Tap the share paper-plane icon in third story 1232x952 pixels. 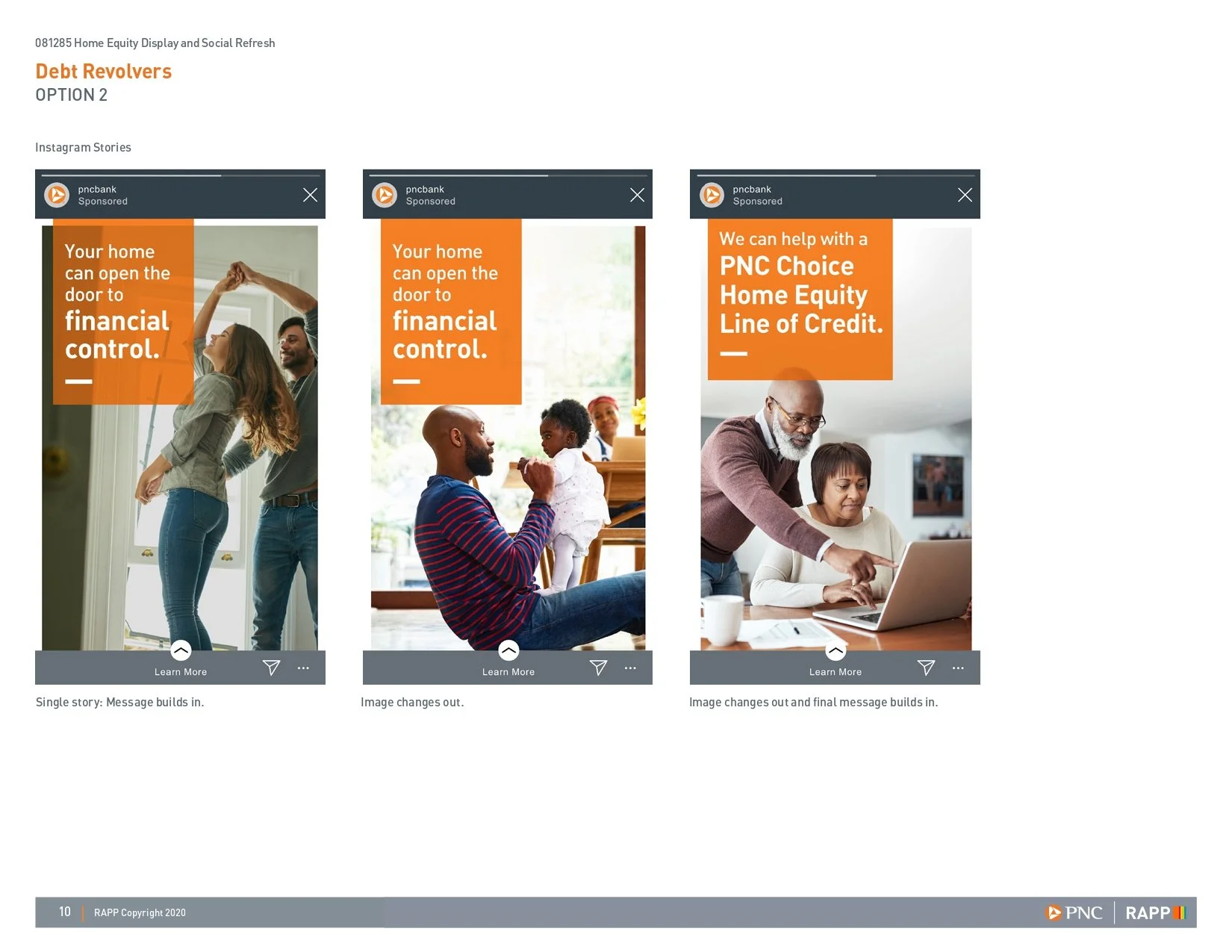[926, 668]
